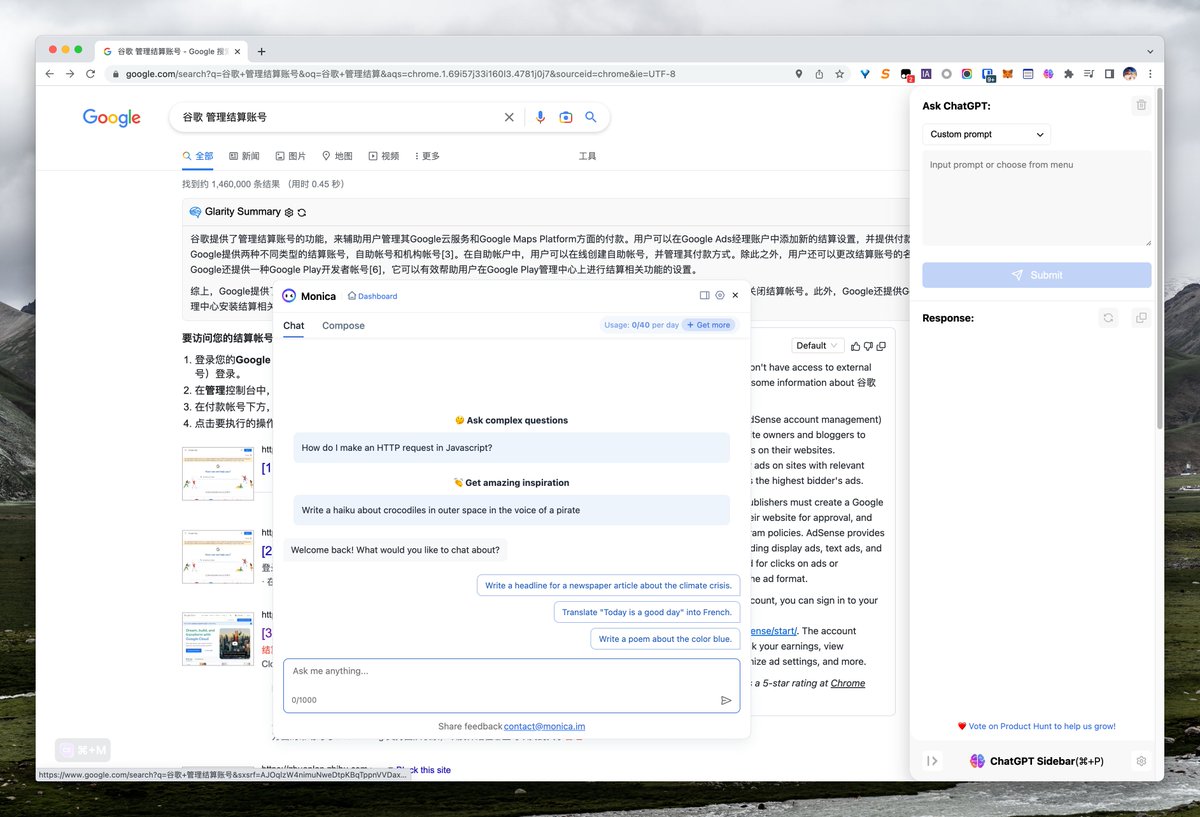Collapse the ChatGPT Sidebar panel

[932, 761]
